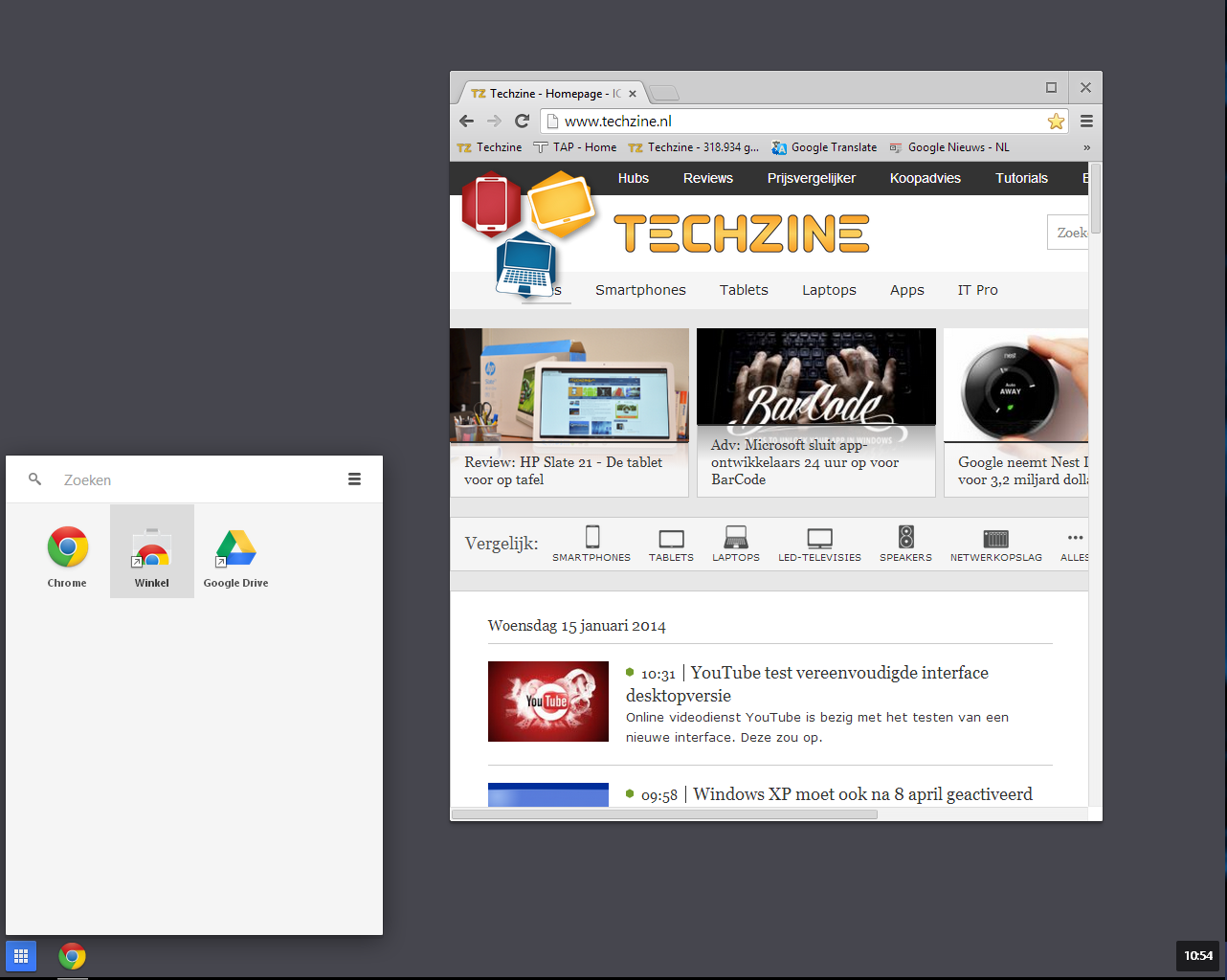
Task: Reload the Techzine page
Action: coord(522,121)
